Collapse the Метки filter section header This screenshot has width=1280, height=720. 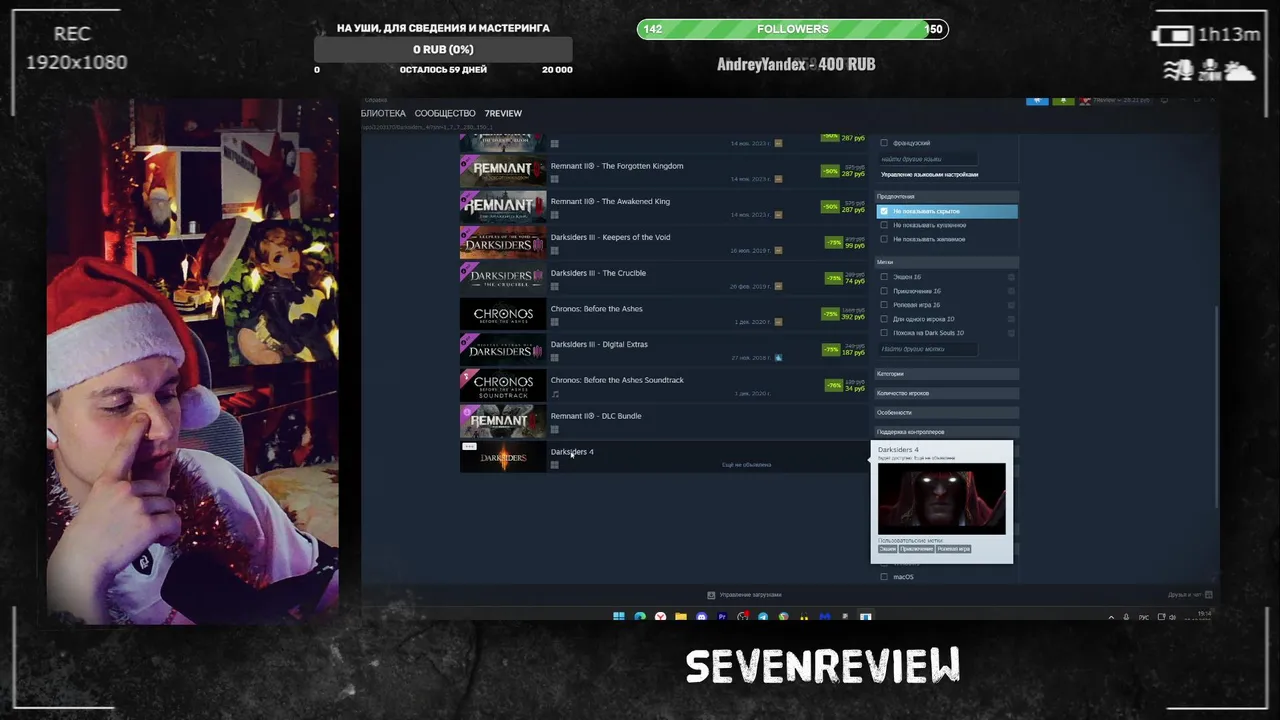point(946,262)
